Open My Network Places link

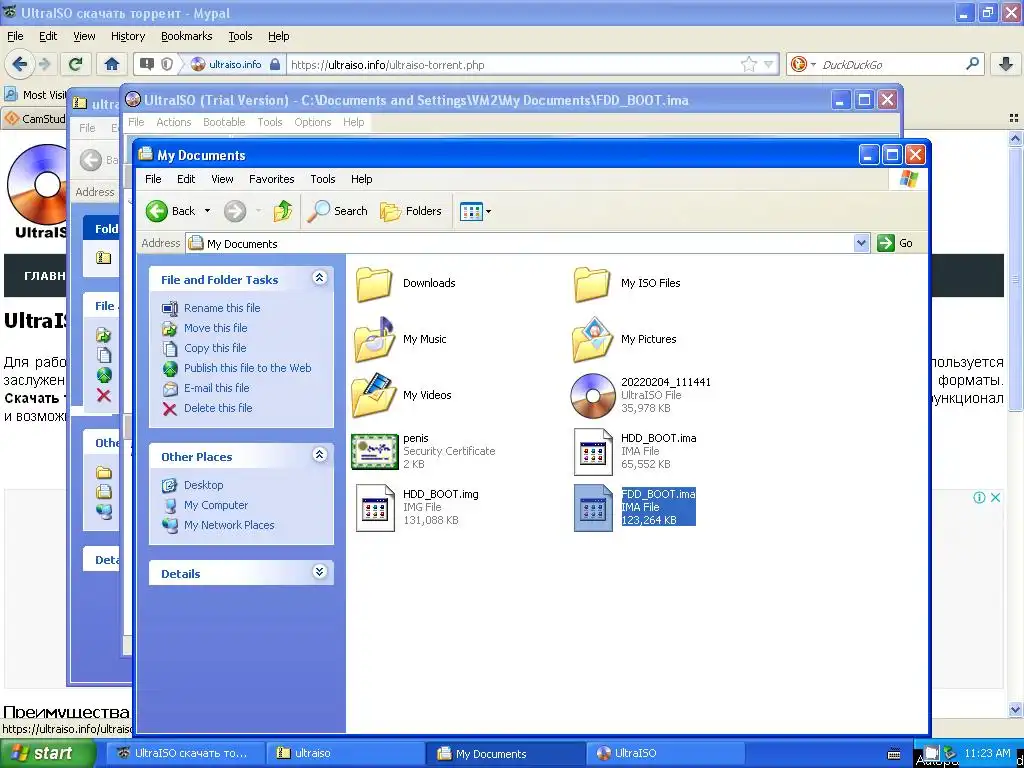[229, 525]
